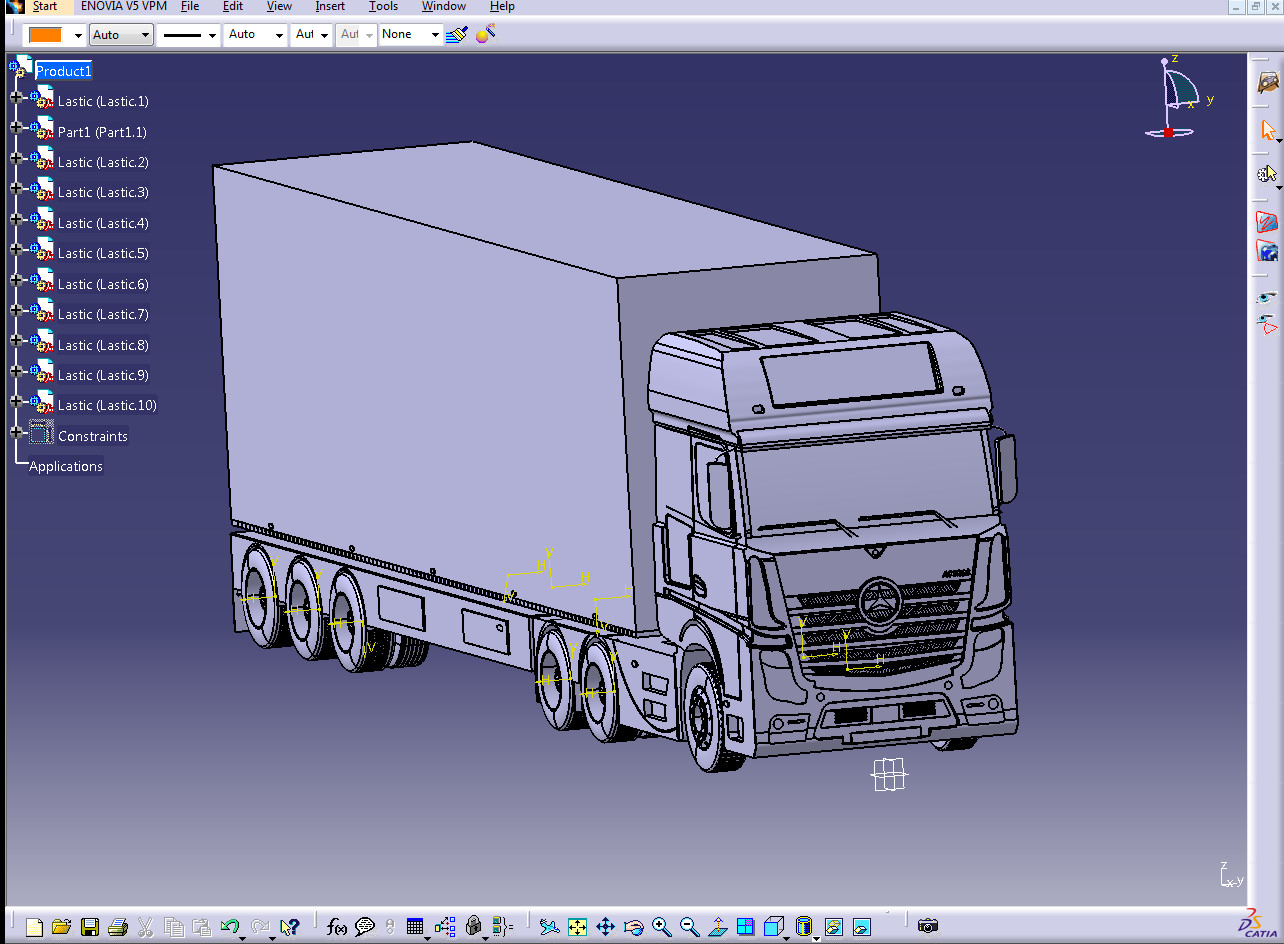Toggle the Hide/Show eye icon
Screen dimensions: 1284x944
click(1268, 297)
